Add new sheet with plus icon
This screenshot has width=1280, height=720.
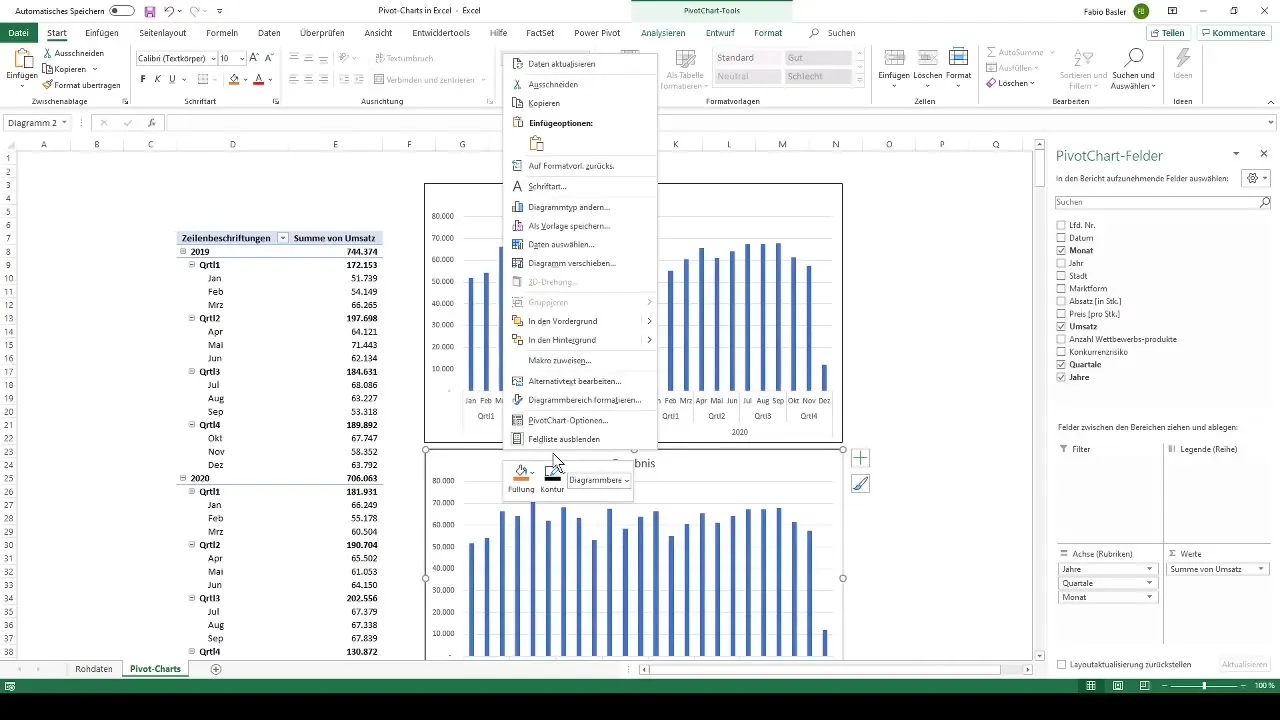(215, 669)
